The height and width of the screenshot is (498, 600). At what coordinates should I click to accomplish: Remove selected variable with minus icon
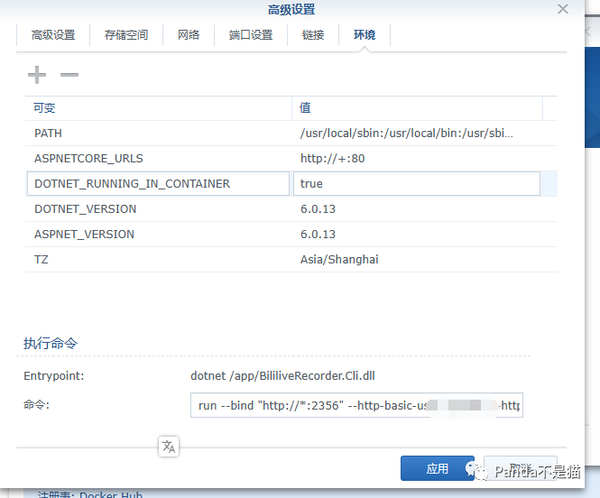tap(69, 75)
